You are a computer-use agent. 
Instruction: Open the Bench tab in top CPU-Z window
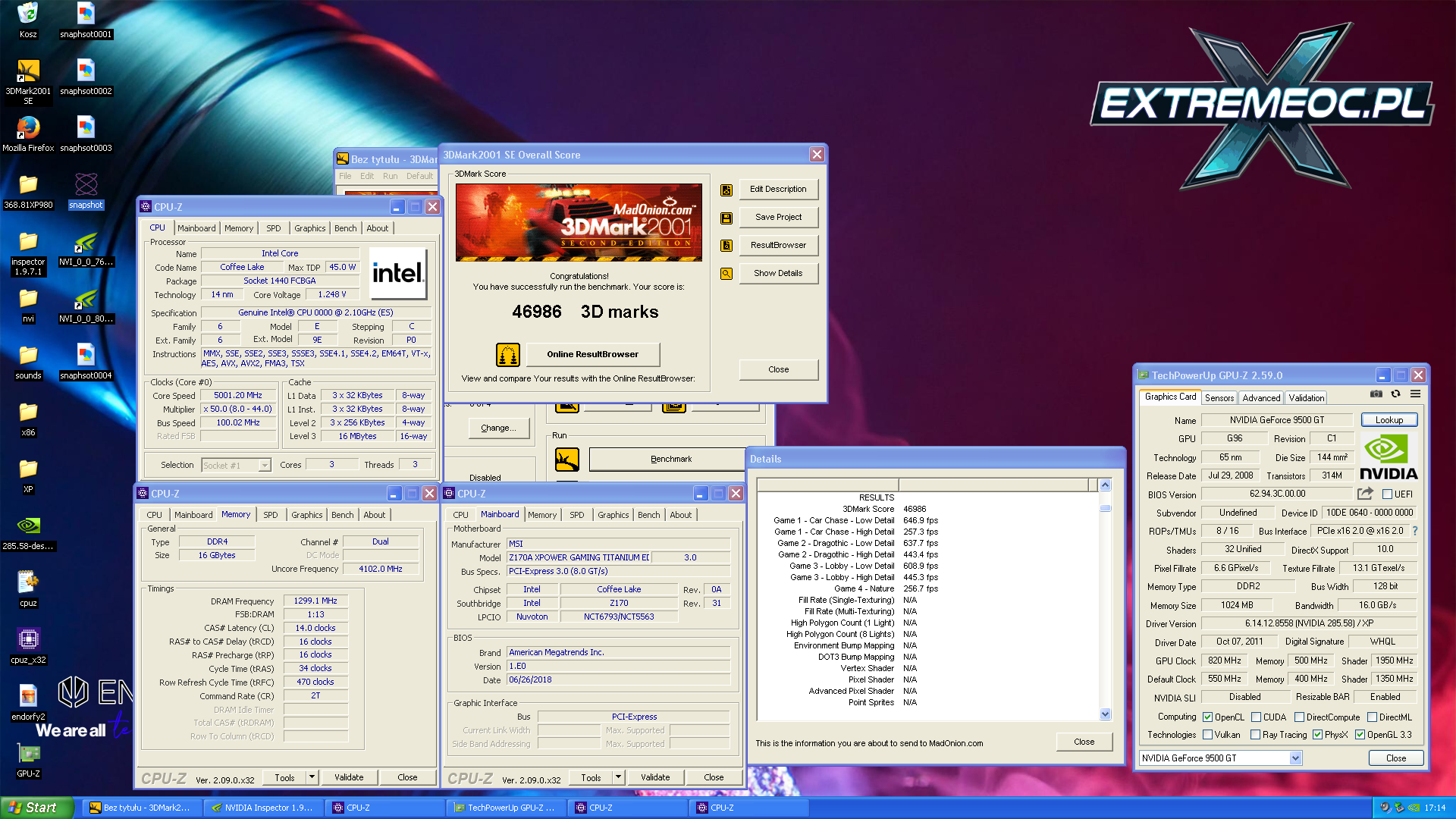pos(345,228)
